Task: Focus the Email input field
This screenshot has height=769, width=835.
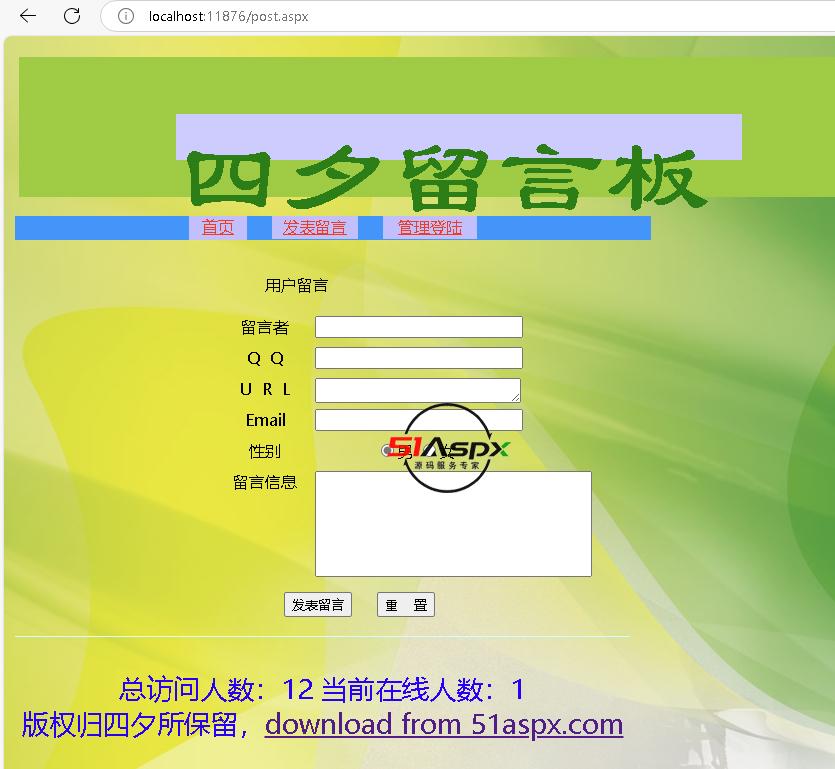Action: pos(419,420)
